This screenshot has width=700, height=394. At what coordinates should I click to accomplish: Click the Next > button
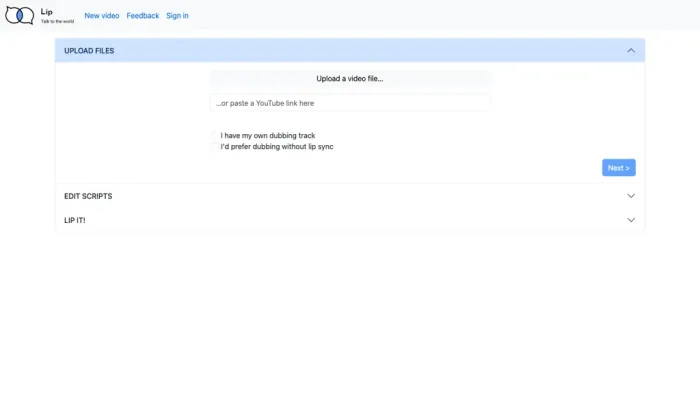619,168
